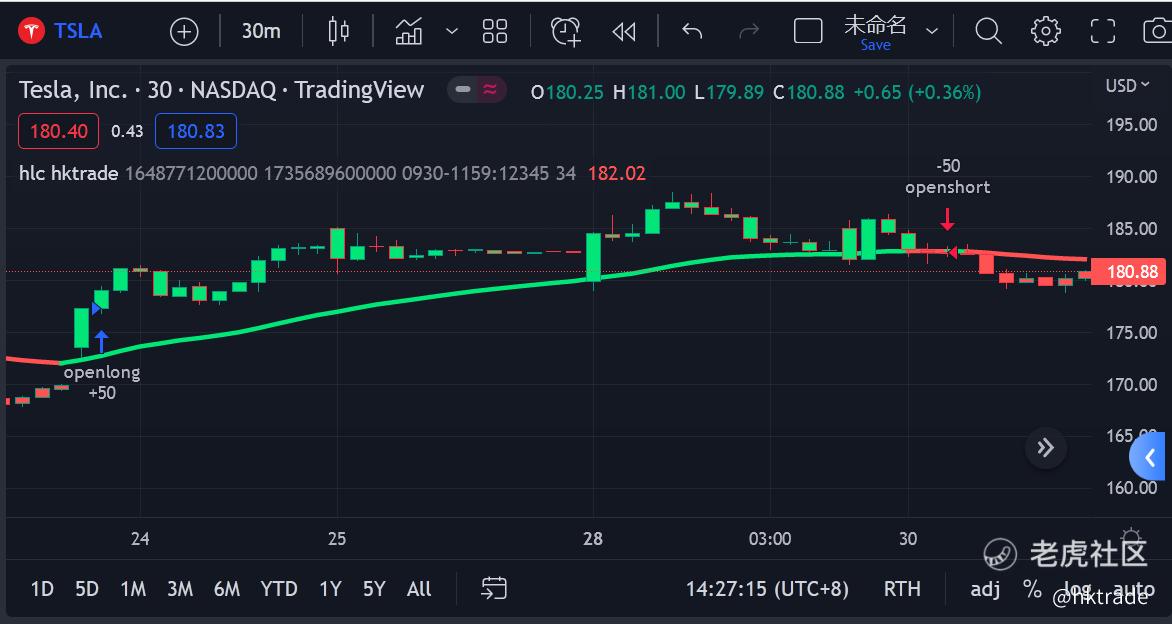Toggle percent scale mode
The height and width of the screenshot is (624, 1172).
[1032, 589]
